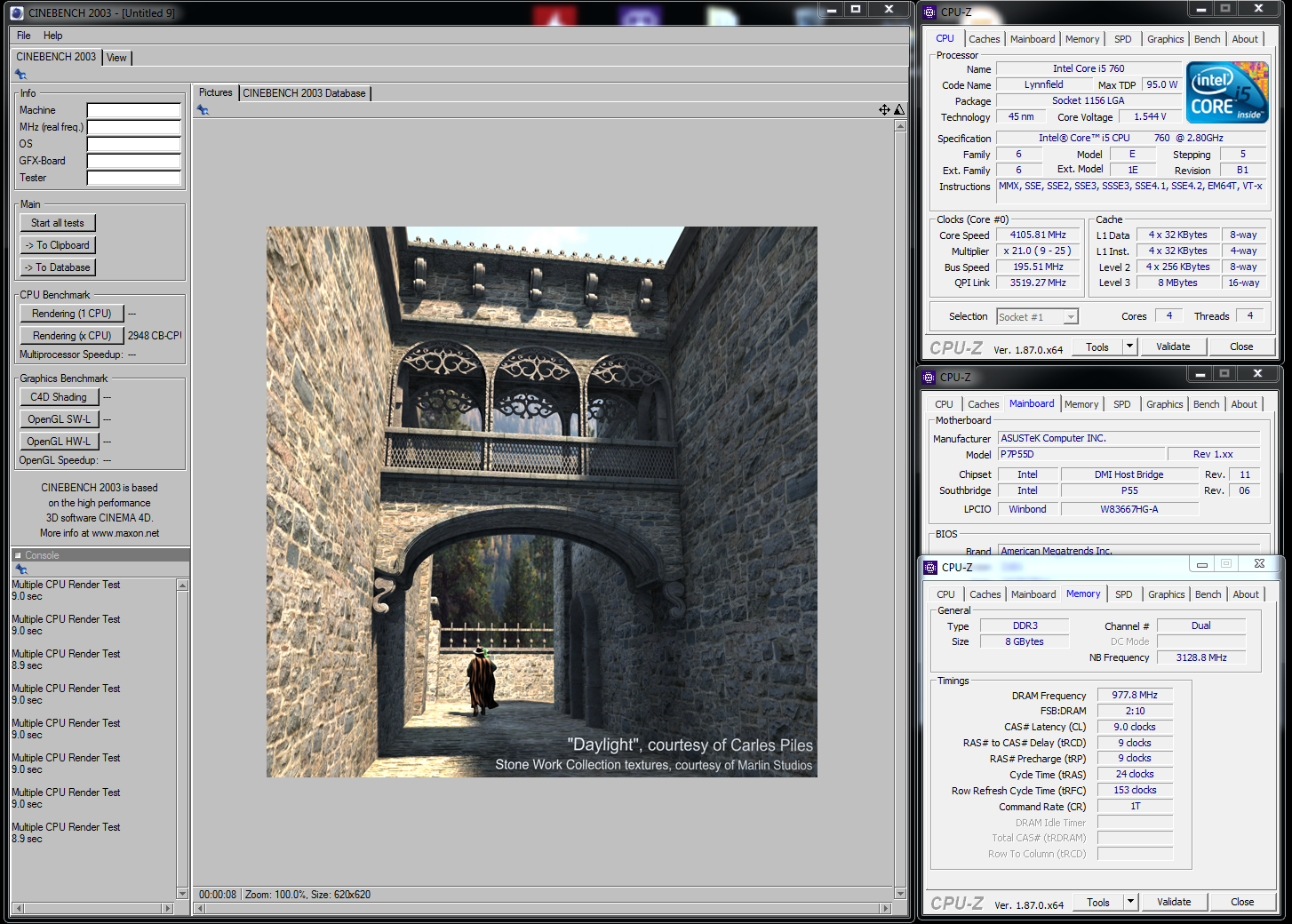The image size is (1292, 924).
Task: Click Close in the CPU-Z memory window
Action: tap(1242, 902)
